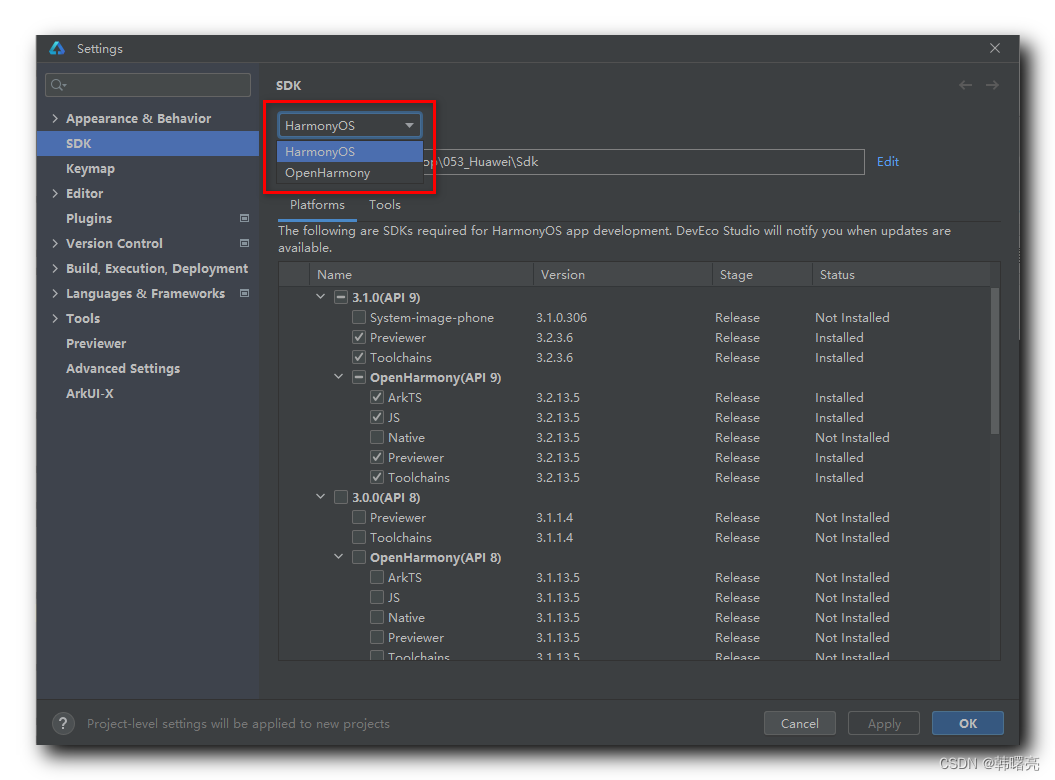Click the project-level icon beside Version Control
Image resolution: width=1055 pixels, height=780 pixels.
pos(244,243)
